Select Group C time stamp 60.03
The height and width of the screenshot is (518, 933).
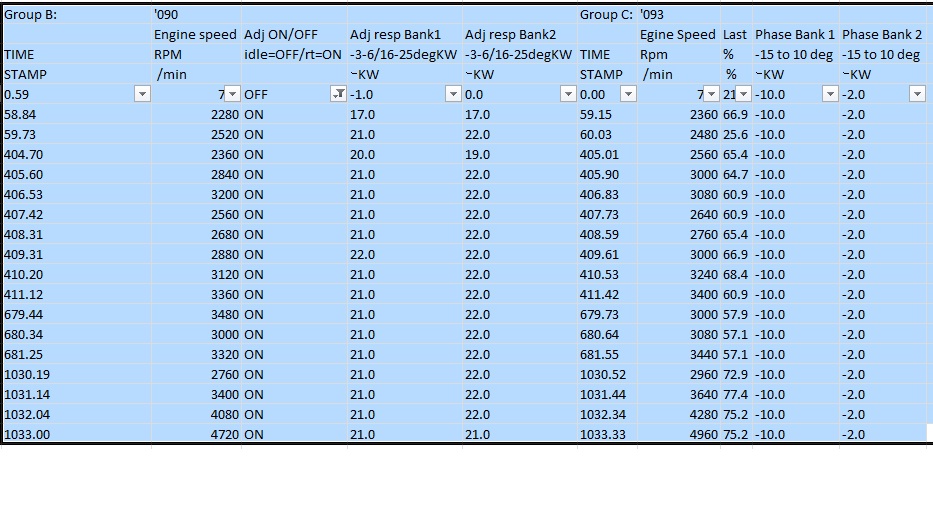click(608, 134)
